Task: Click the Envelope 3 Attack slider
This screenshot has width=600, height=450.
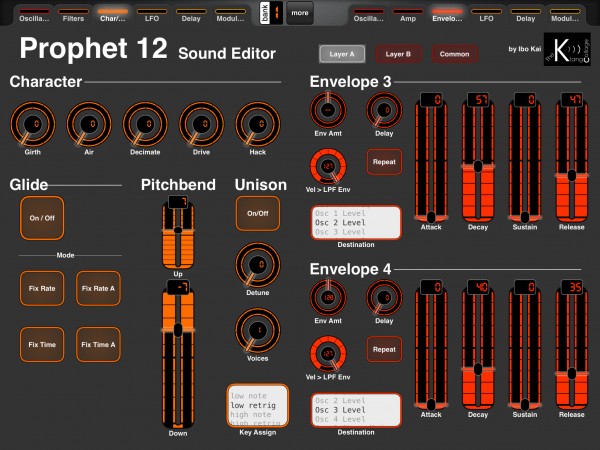Action: (431, 158)
